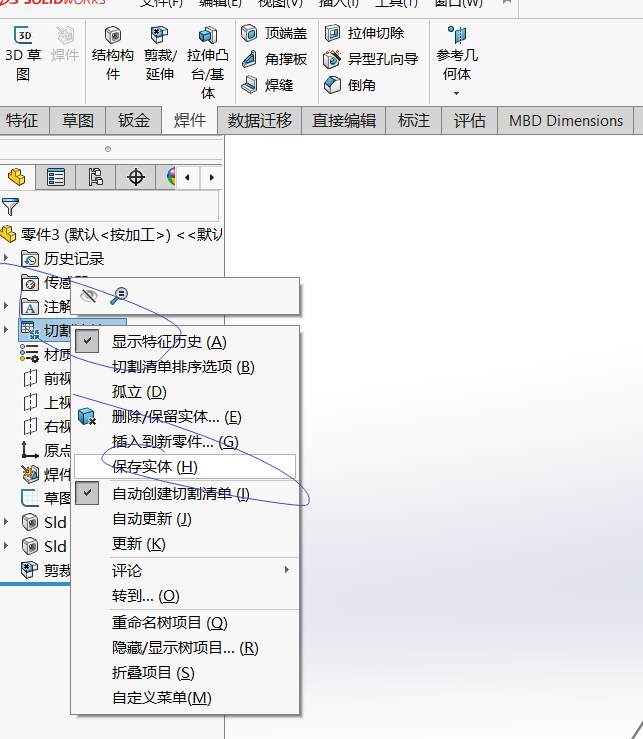Click zoom to selection magnifier icon
This screenshot has height=739, width=643.
tap(119, 296)
